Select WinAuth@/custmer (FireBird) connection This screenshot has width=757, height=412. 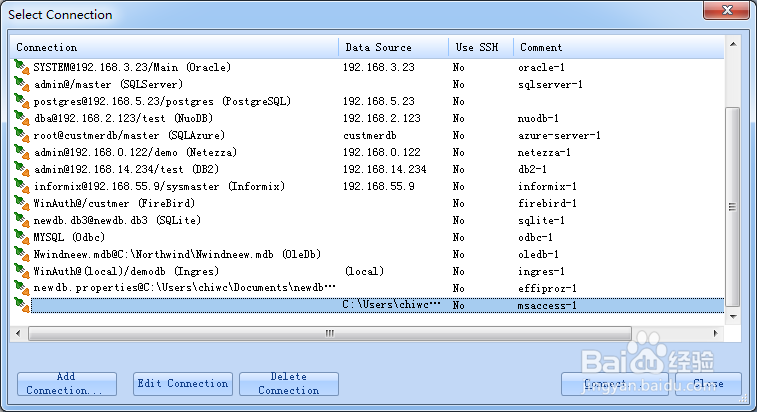114,203
